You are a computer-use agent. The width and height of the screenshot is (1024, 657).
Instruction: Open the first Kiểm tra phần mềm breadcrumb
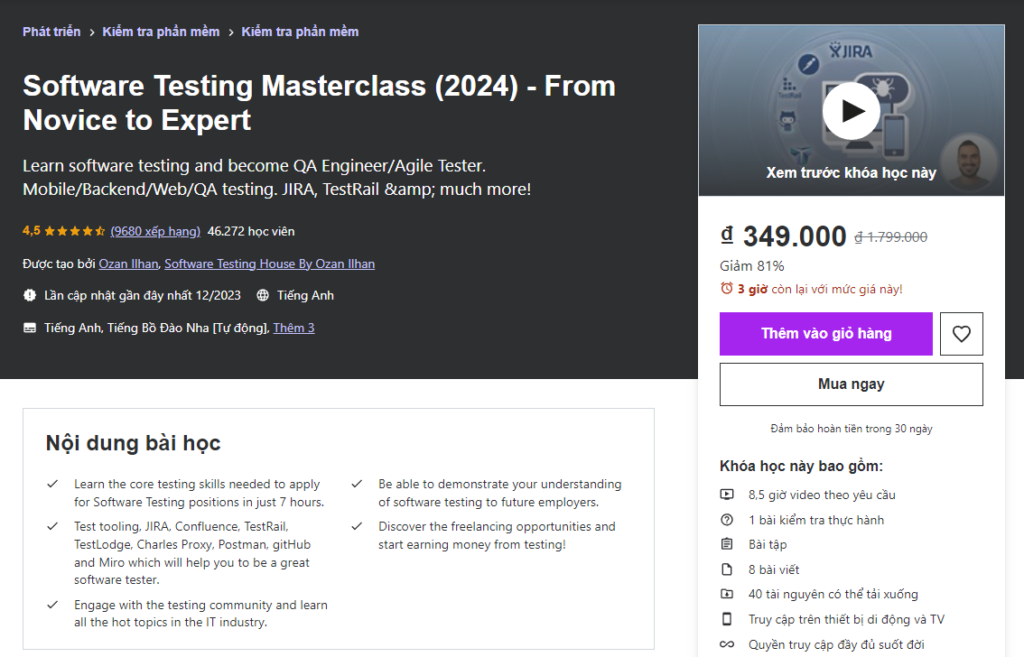click(x=161, y=32)
